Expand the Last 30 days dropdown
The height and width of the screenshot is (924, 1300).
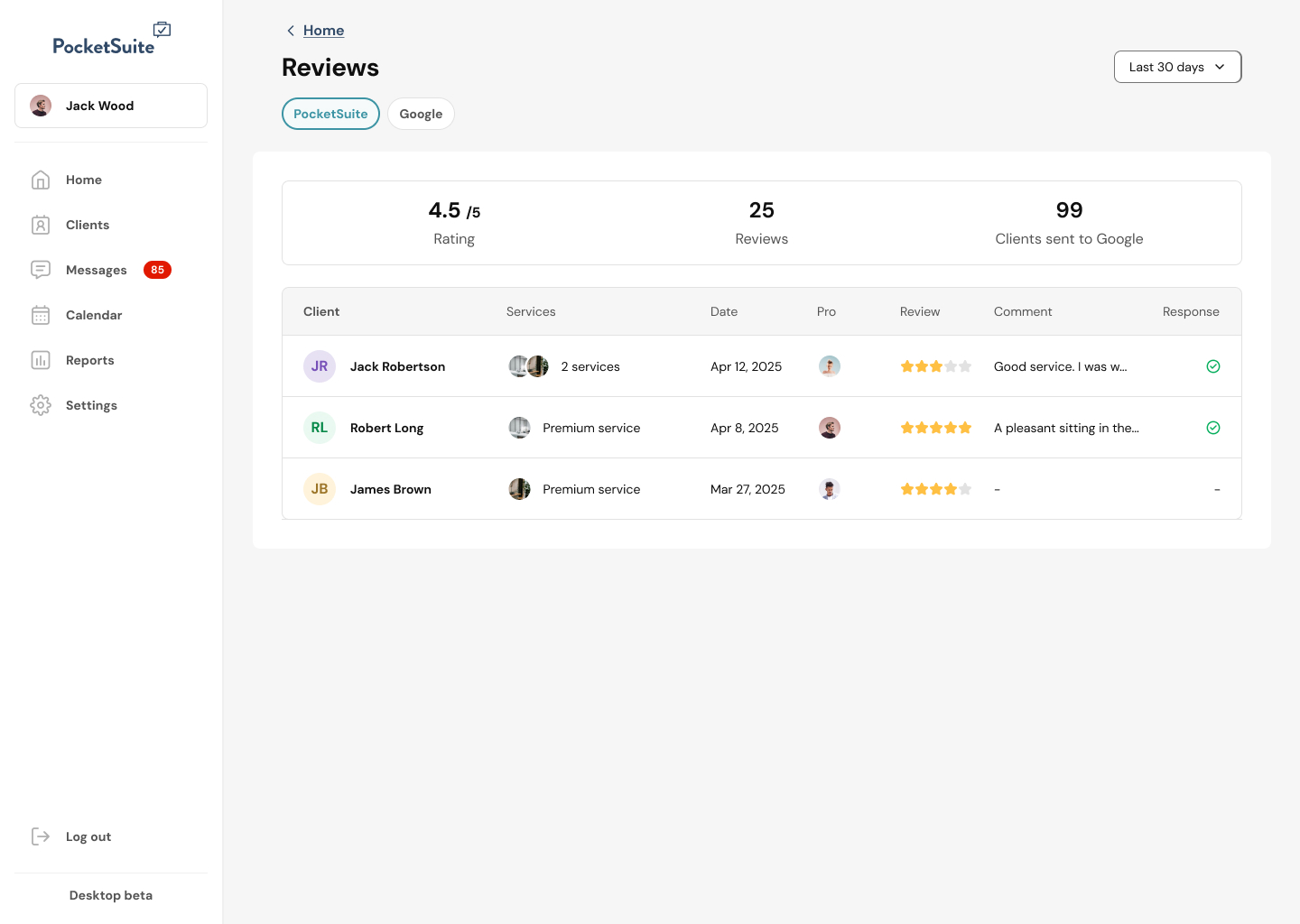click(x=1177, y=67)
